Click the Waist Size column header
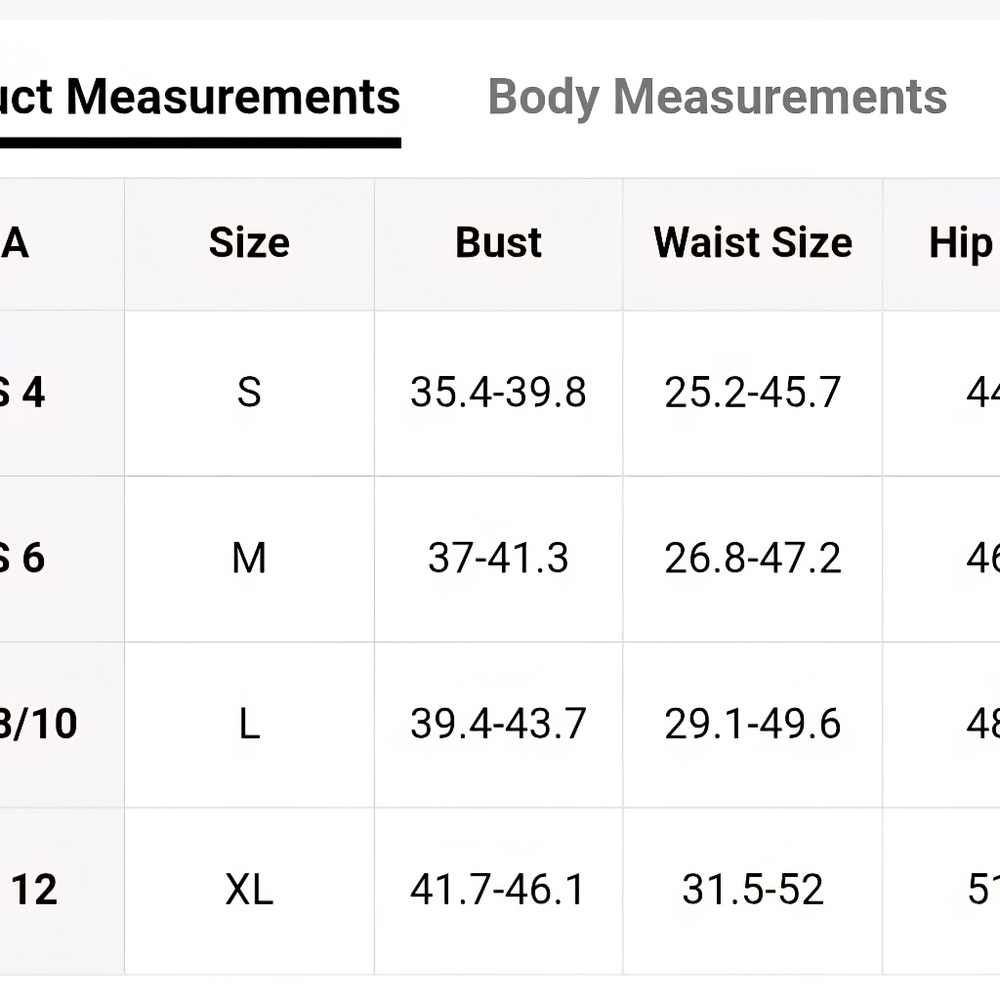1000x1000 pixels. coord(753,243)
